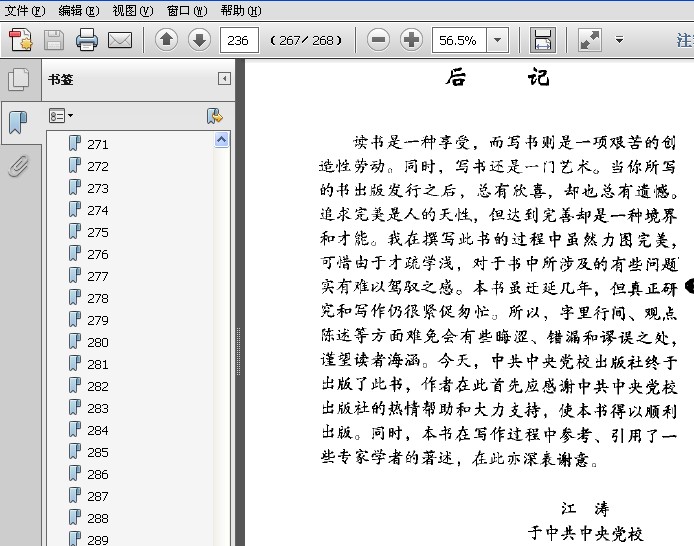The width and height of the screenshot is (694, 546).
Task: Click the author name 江涛
Action: pyautogui.click(x=585, y=509)
